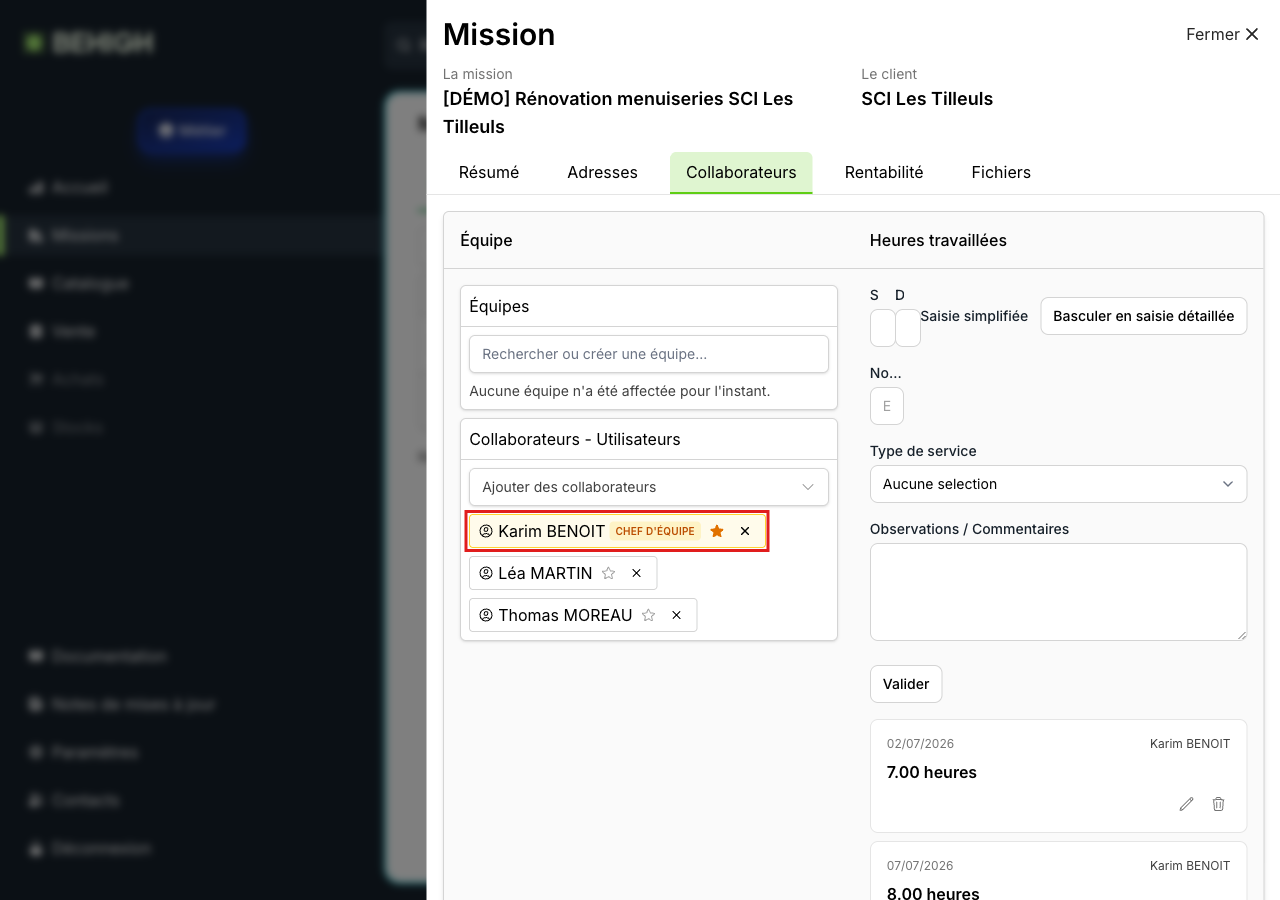This screenshot has width=1280, height=900.
Task: Switch to the Adresses tab
Action: click(x=602, y=172)
